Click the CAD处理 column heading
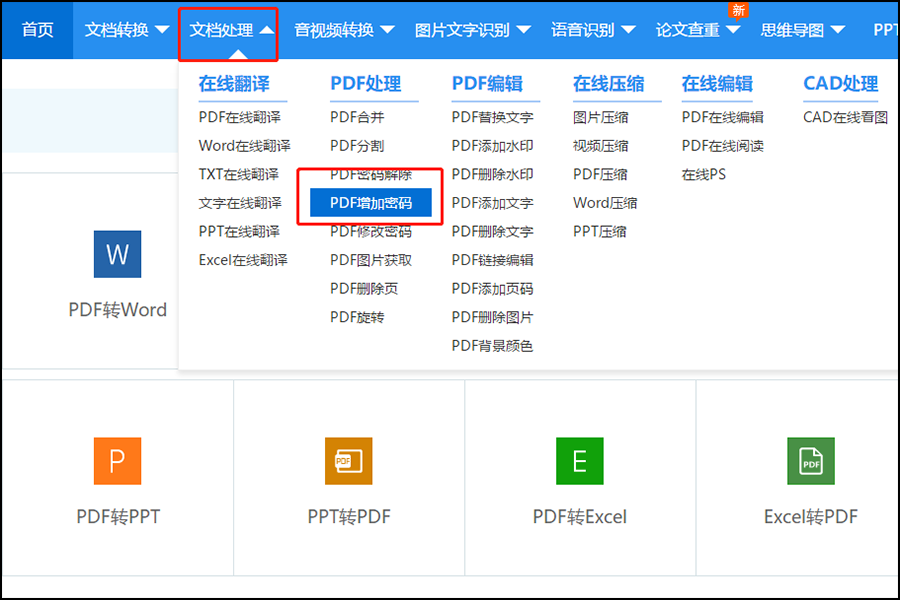Image resolution: width=900 pixels, height=600 pixels. click(840, 84)
